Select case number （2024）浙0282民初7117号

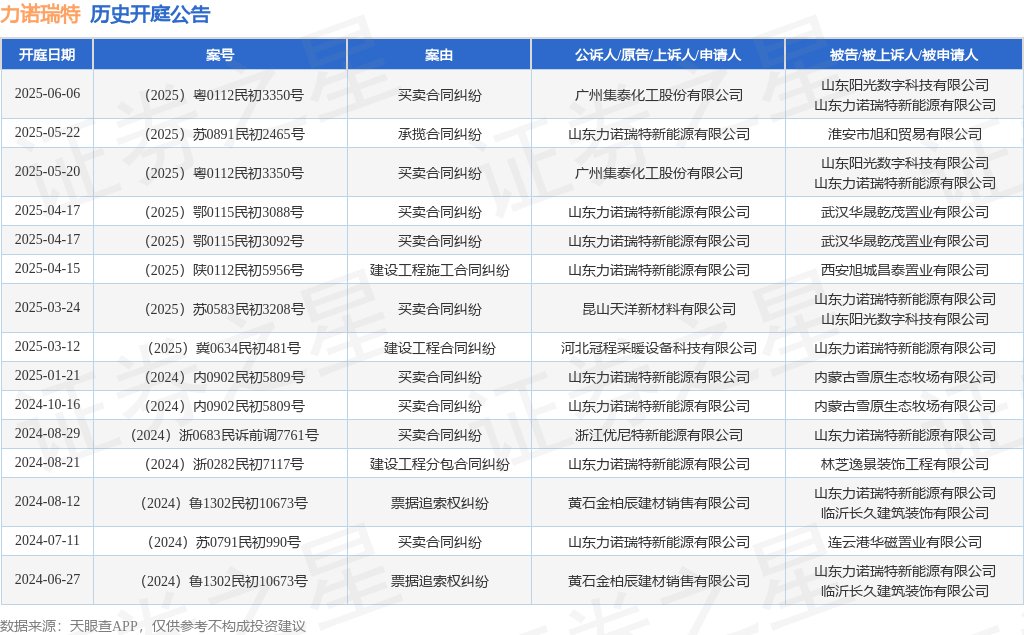(x=221, y=464)
